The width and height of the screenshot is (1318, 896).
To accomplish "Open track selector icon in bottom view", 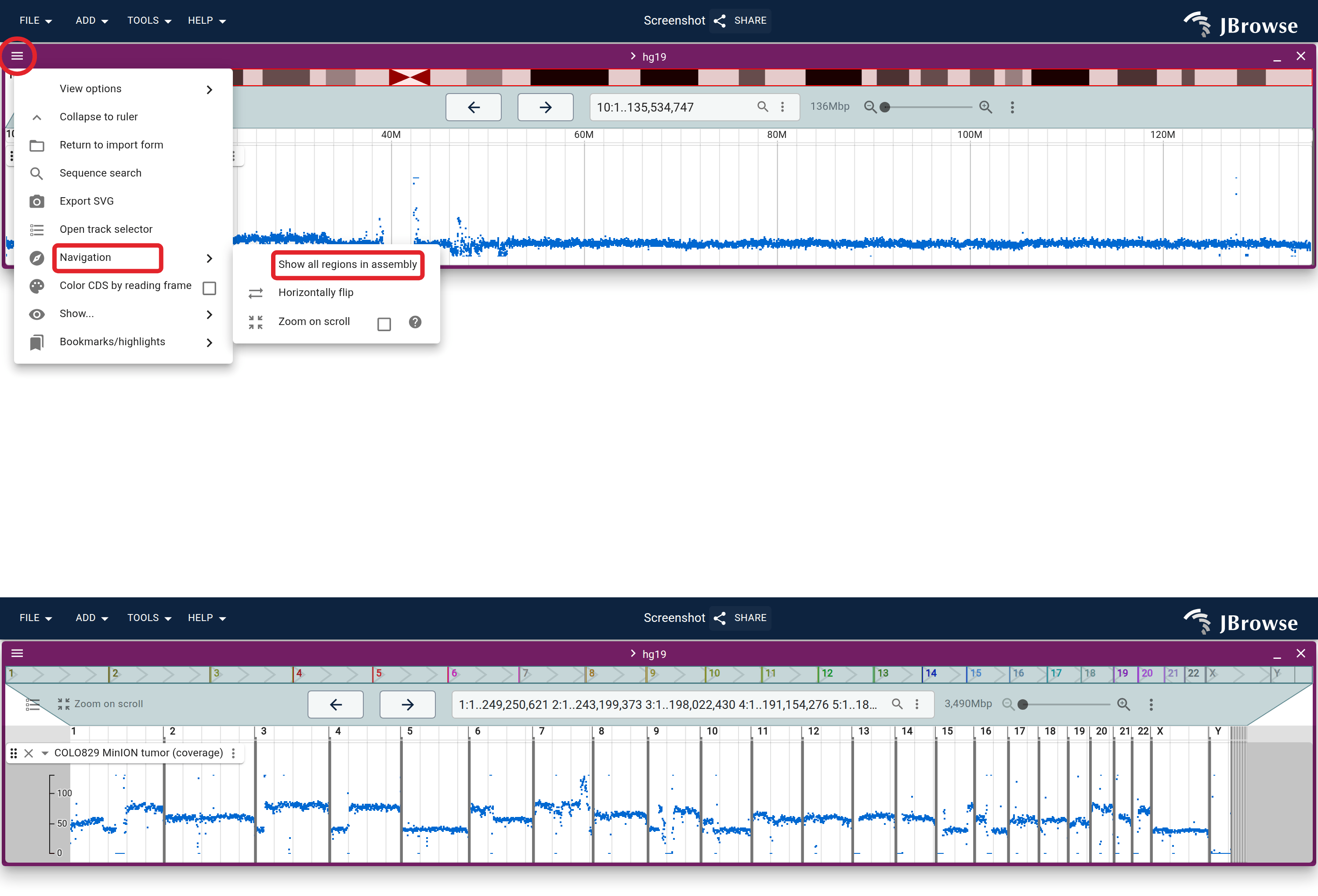I will 33,705.
